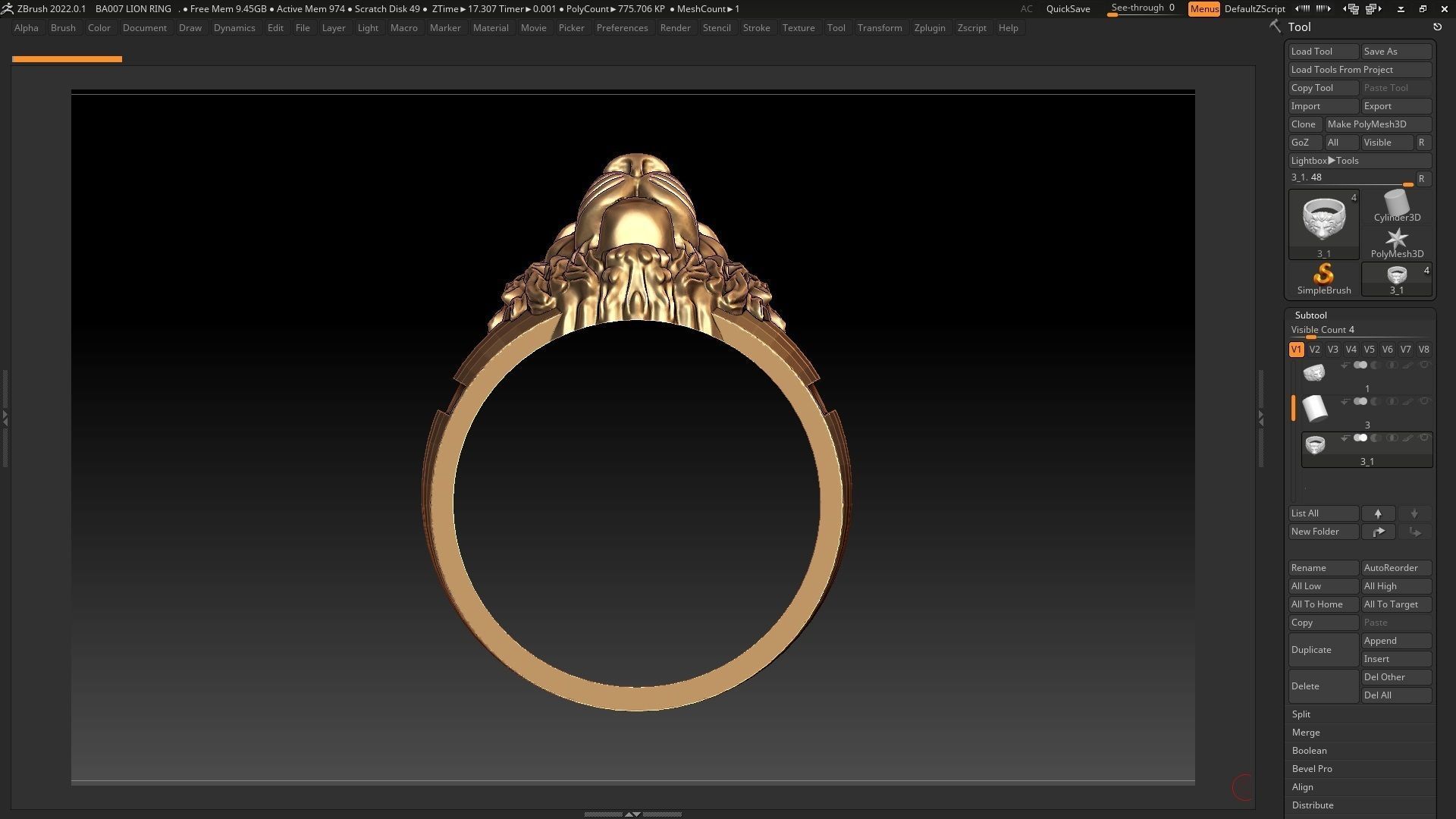The width and height of the screenshot is (1456, 819).
Task: Click the arrow icon on subtool 3 row
Action: [x=1345, y=402]
